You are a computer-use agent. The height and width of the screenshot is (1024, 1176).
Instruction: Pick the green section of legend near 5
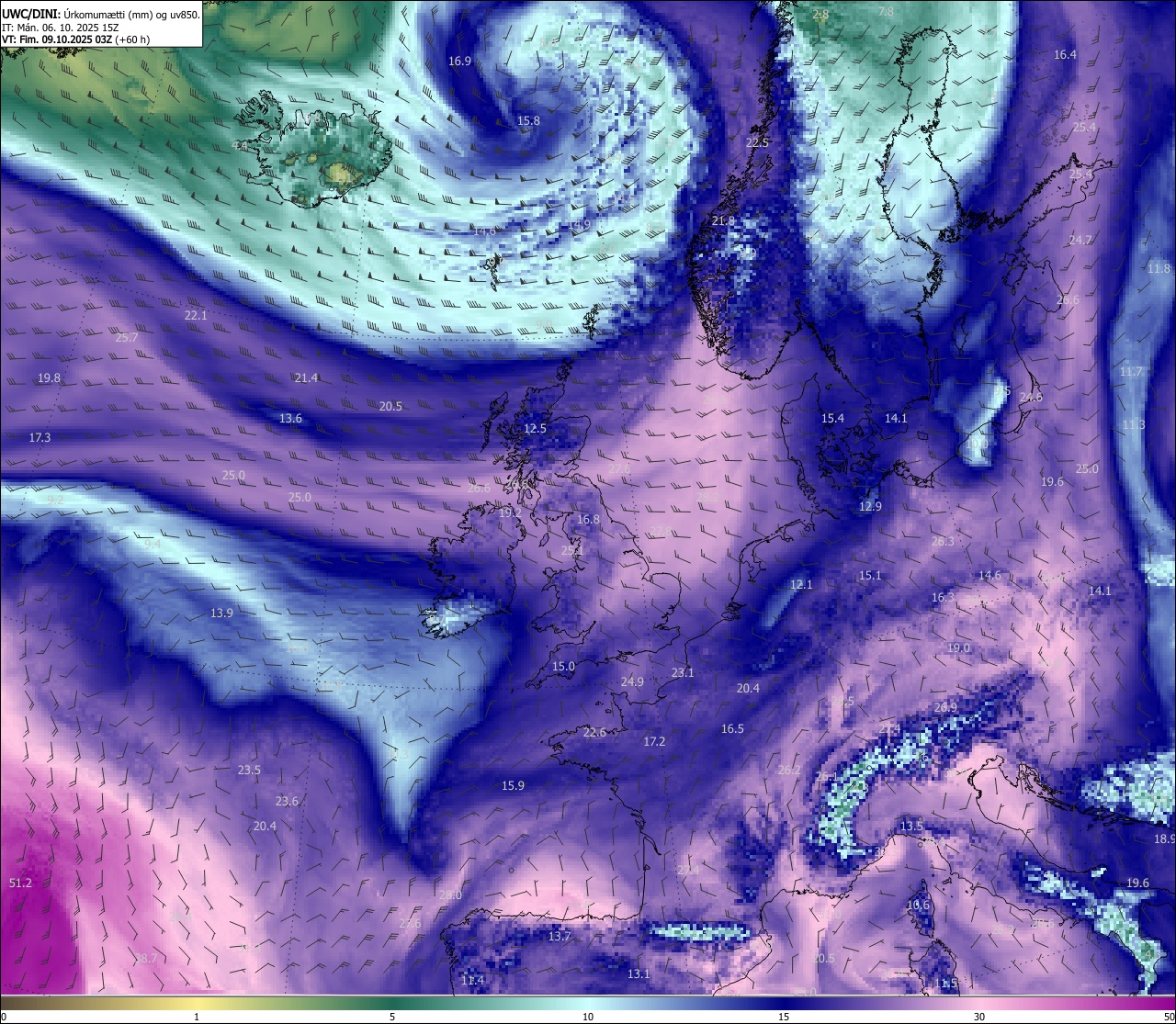tap(392, 1002)
